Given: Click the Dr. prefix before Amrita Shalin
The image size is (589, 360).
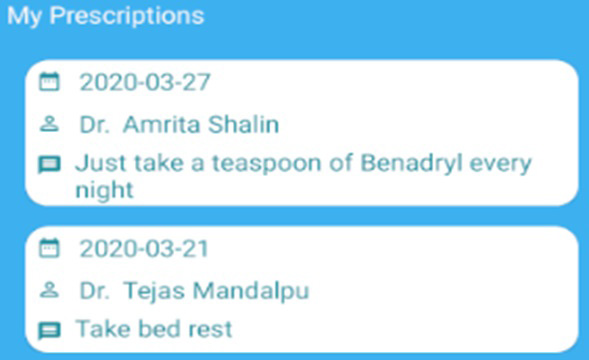Looking at the screenshot, I should click(x=95, y=124).
